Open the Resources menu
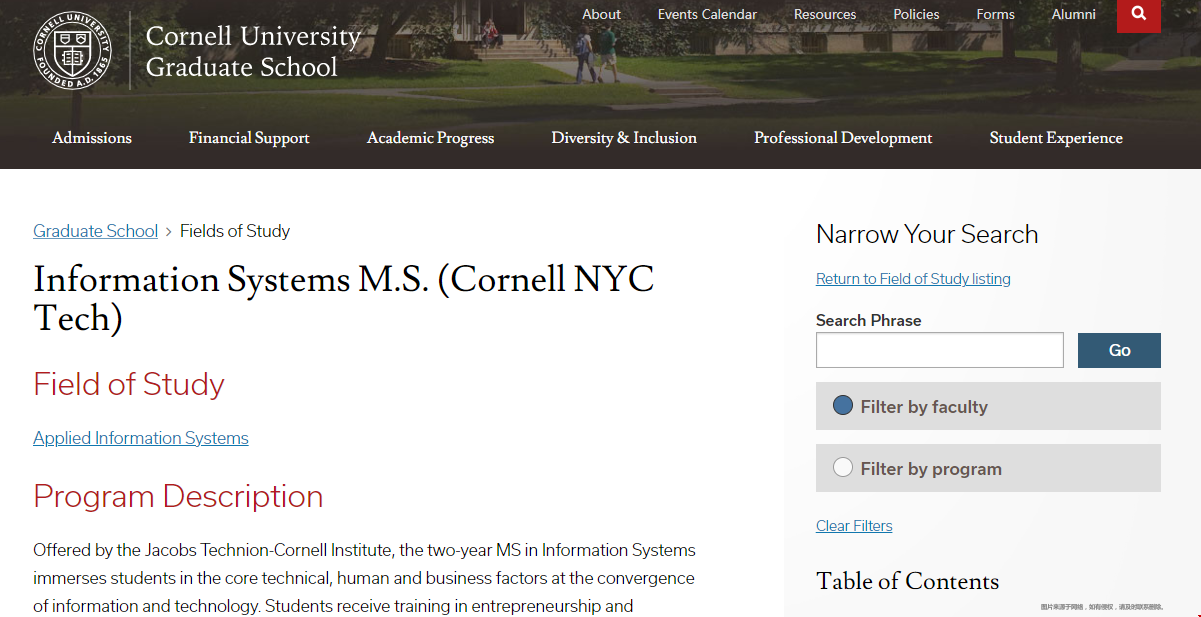The image size is (1201, 617). 825,14
